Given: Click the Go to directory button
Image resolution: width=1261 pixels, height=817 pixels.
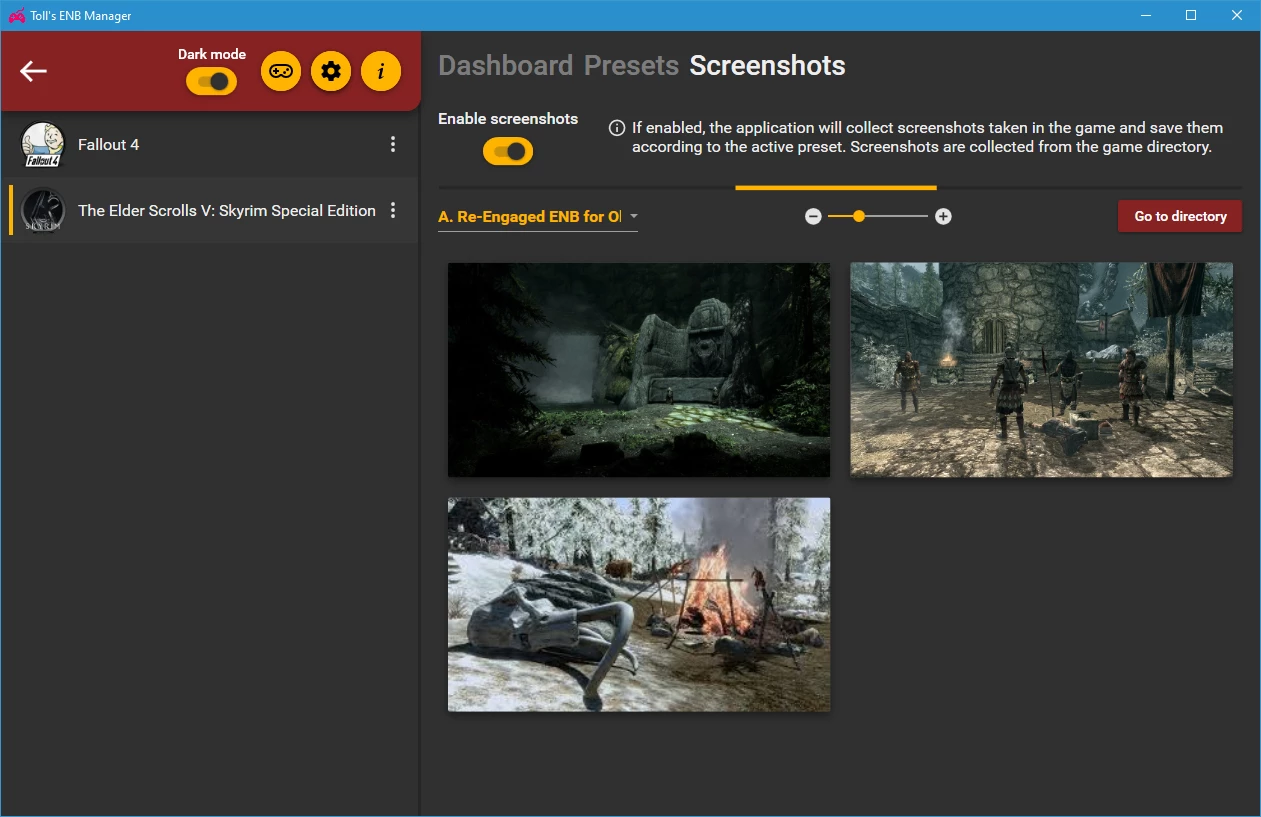Looking at the screenshot, I should [1180, 216].
